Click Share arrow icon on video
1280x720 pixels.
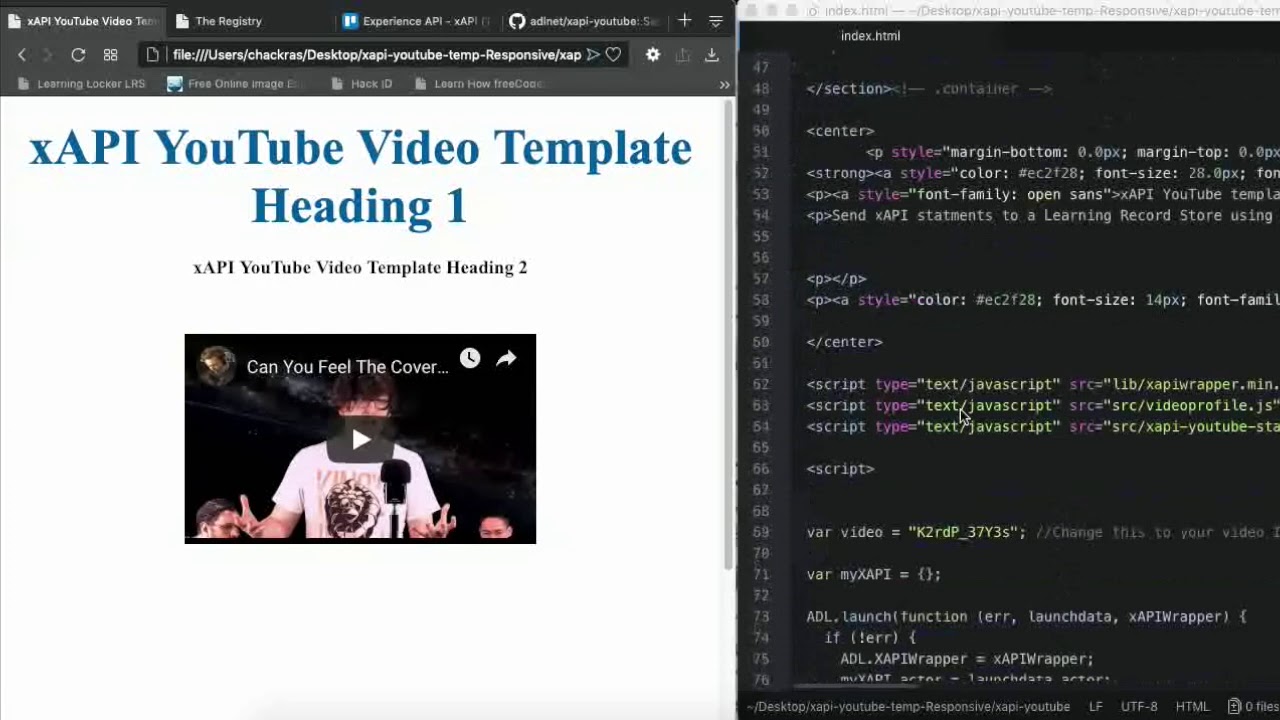point(506,358)
